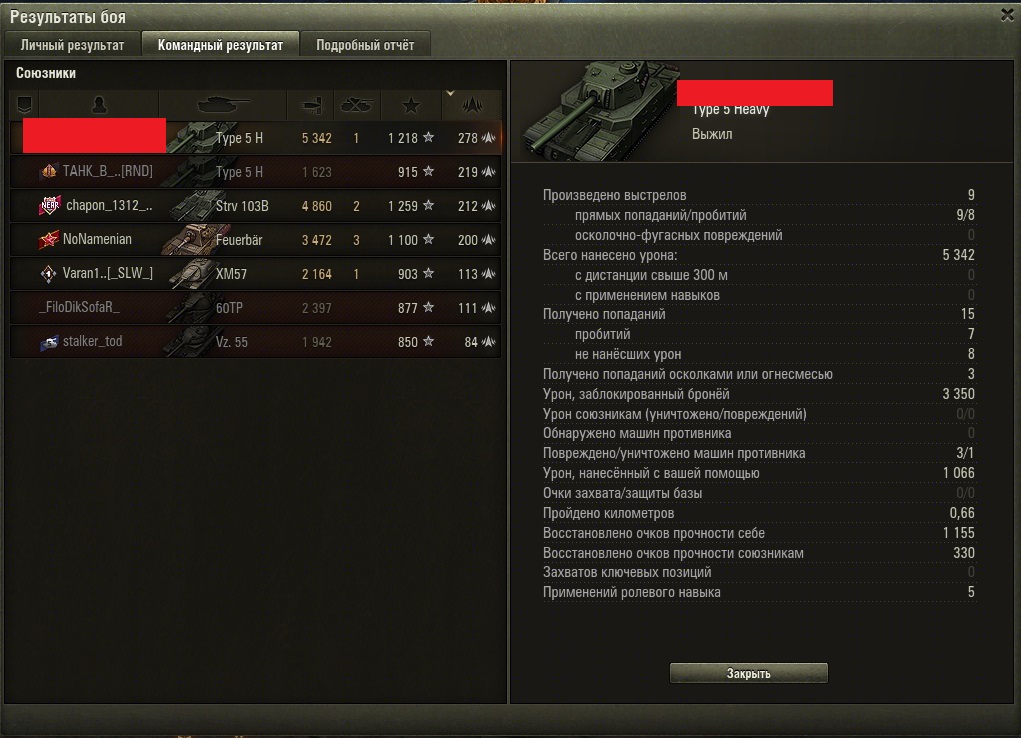This screenshot has height=738, width=1021.
Task: Switch to Подробный отчёт tab
Action: pyautogui.click(x=365, y=45)
